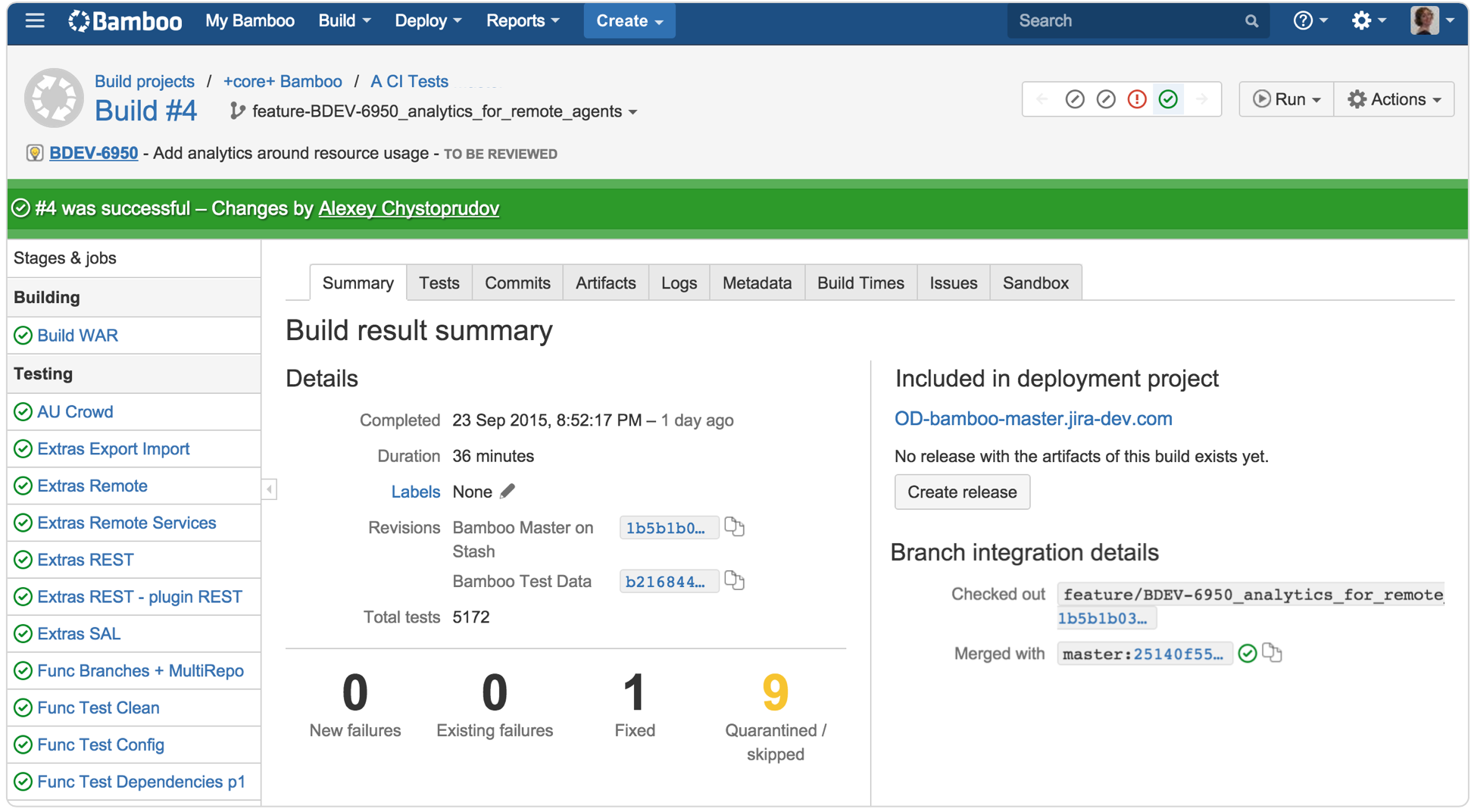
Task: Switch to the Build Times tab
Action: pyautogui.click(x=860, y=283)
